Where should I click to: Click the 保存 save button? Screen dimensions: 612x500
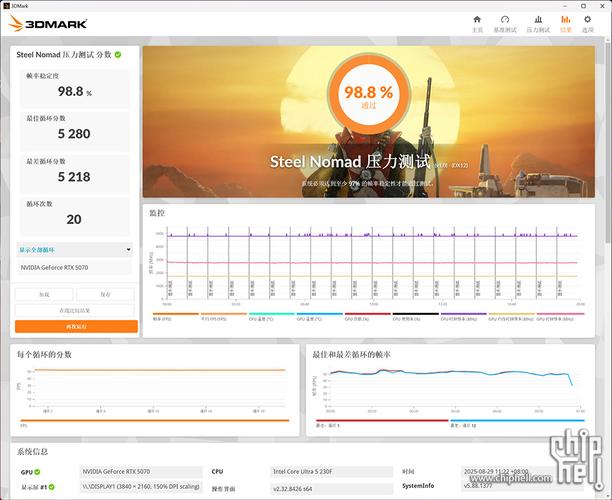coord(107,295)
